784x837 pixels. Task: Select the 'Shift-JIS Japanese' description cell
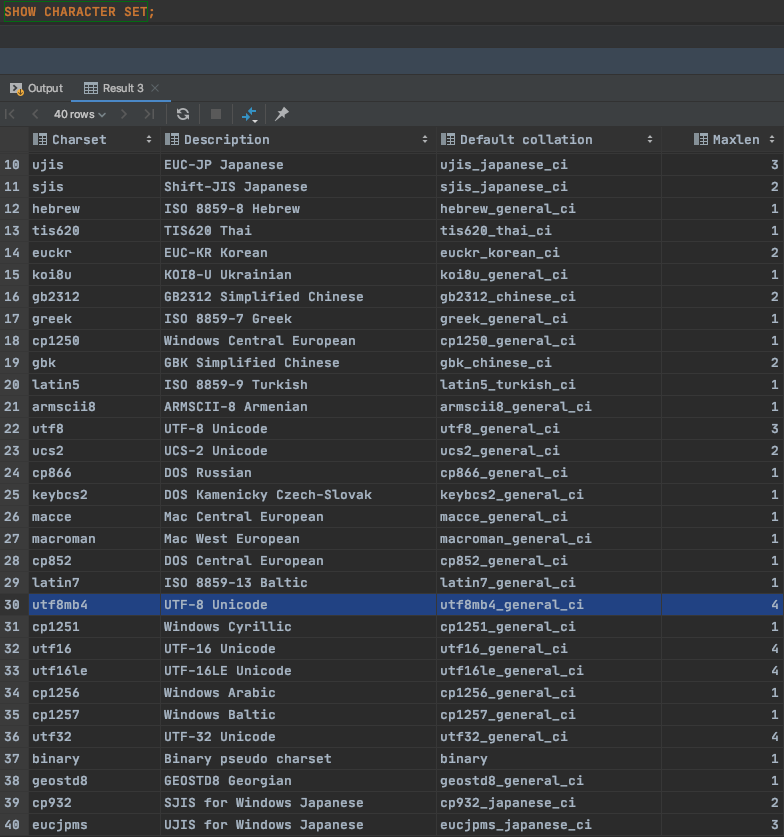point(298,187)
